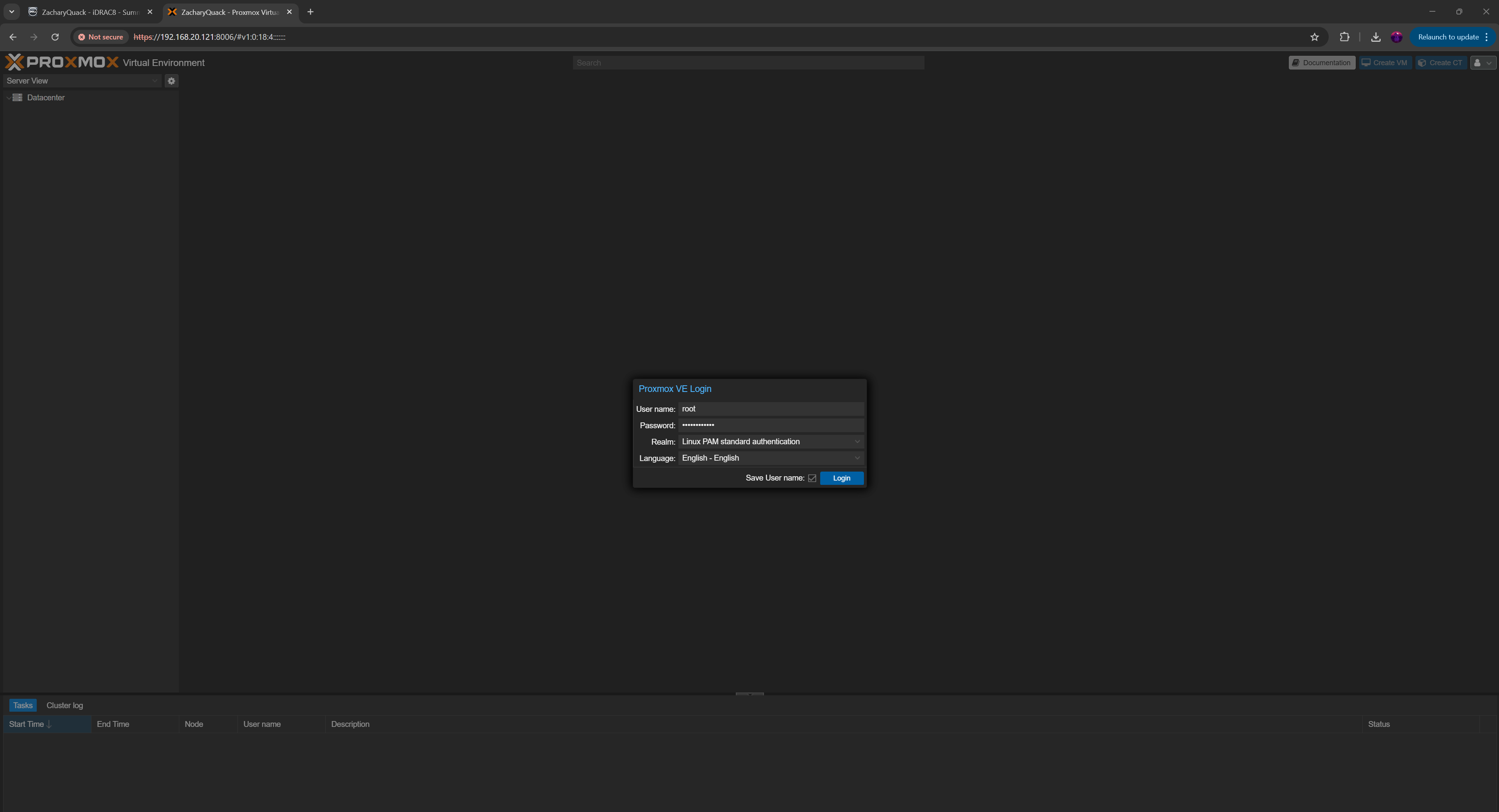Select the Tasks tab
The image size is (1499, 812).
[x=23, y=705]
